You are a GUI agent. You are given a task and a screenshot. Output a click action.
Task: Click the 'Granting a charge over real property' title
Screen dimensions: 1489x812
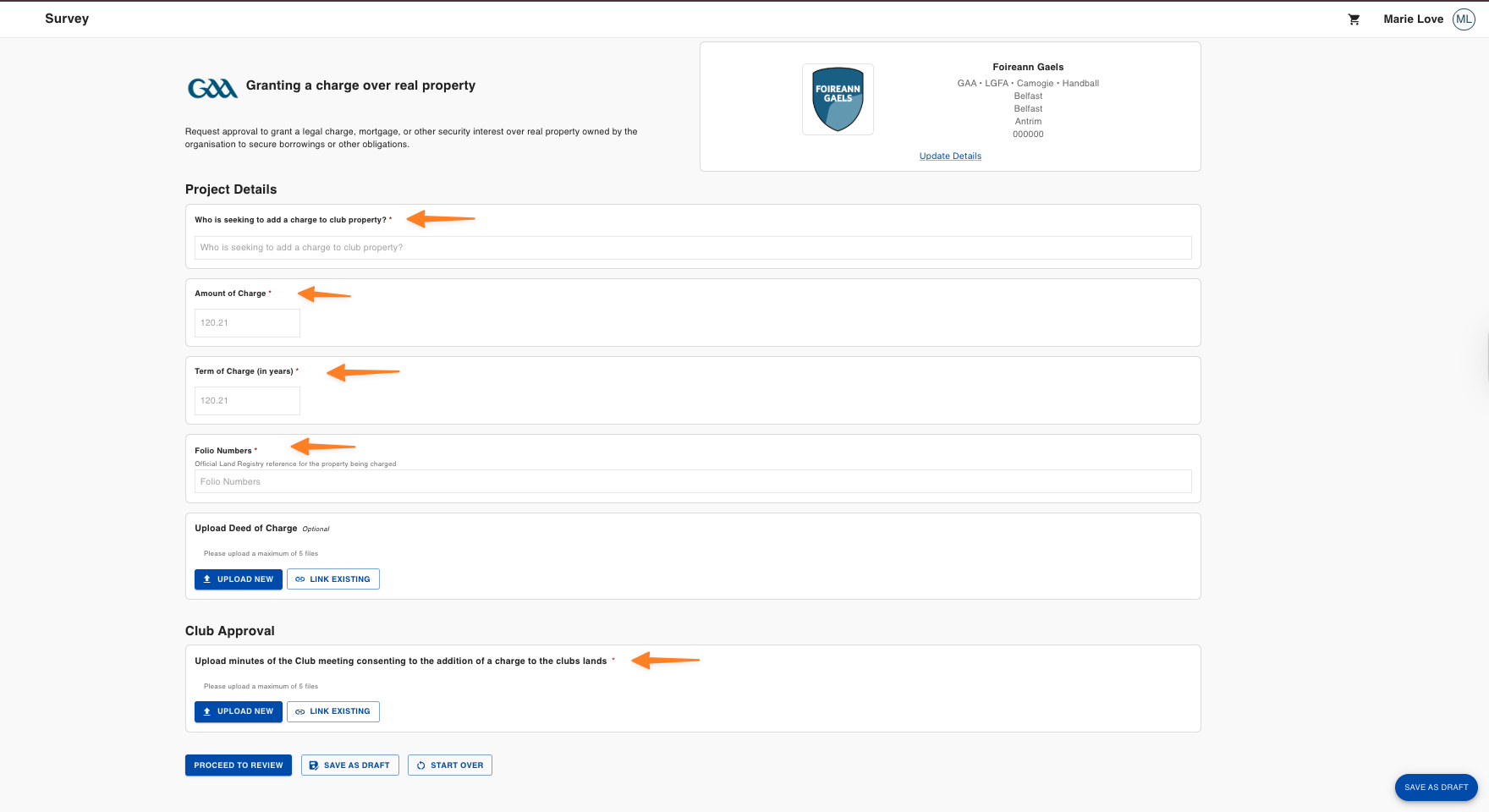(360, 85)
